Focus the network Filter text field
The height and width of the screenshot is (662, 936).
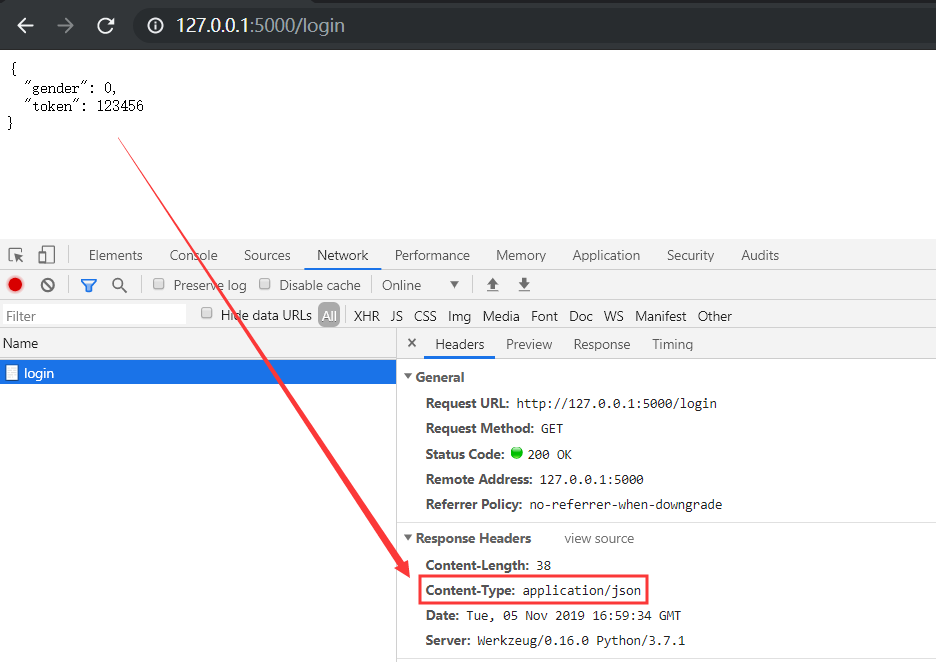[x=94, y=315]
